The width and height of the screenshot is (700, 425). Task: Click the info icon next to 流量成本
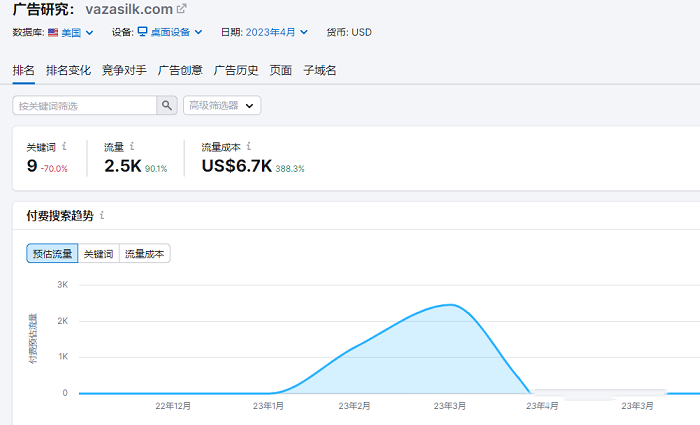coord(249,146)
